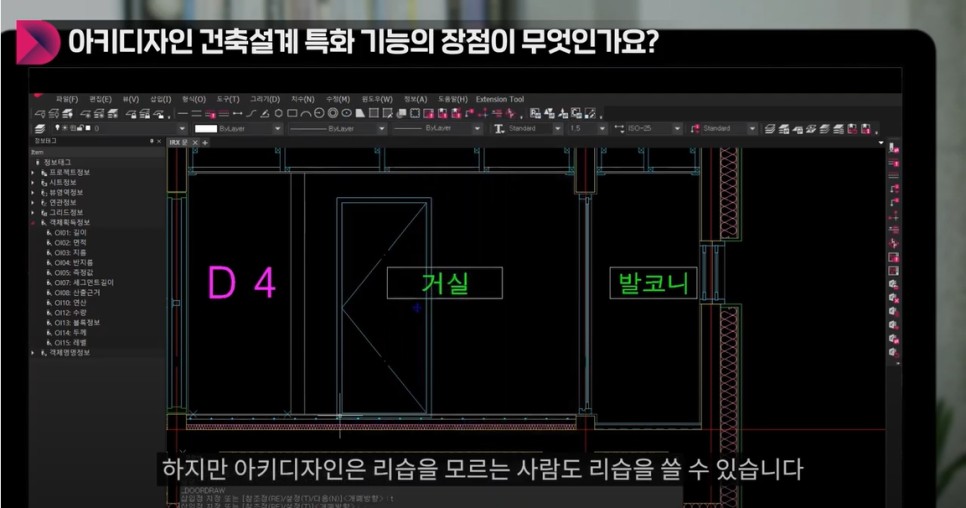Image resolution: width=966 pixels, height=508 pixels.
Task: Click the magenta D 4 text in drawing
Action: point(242,283)
